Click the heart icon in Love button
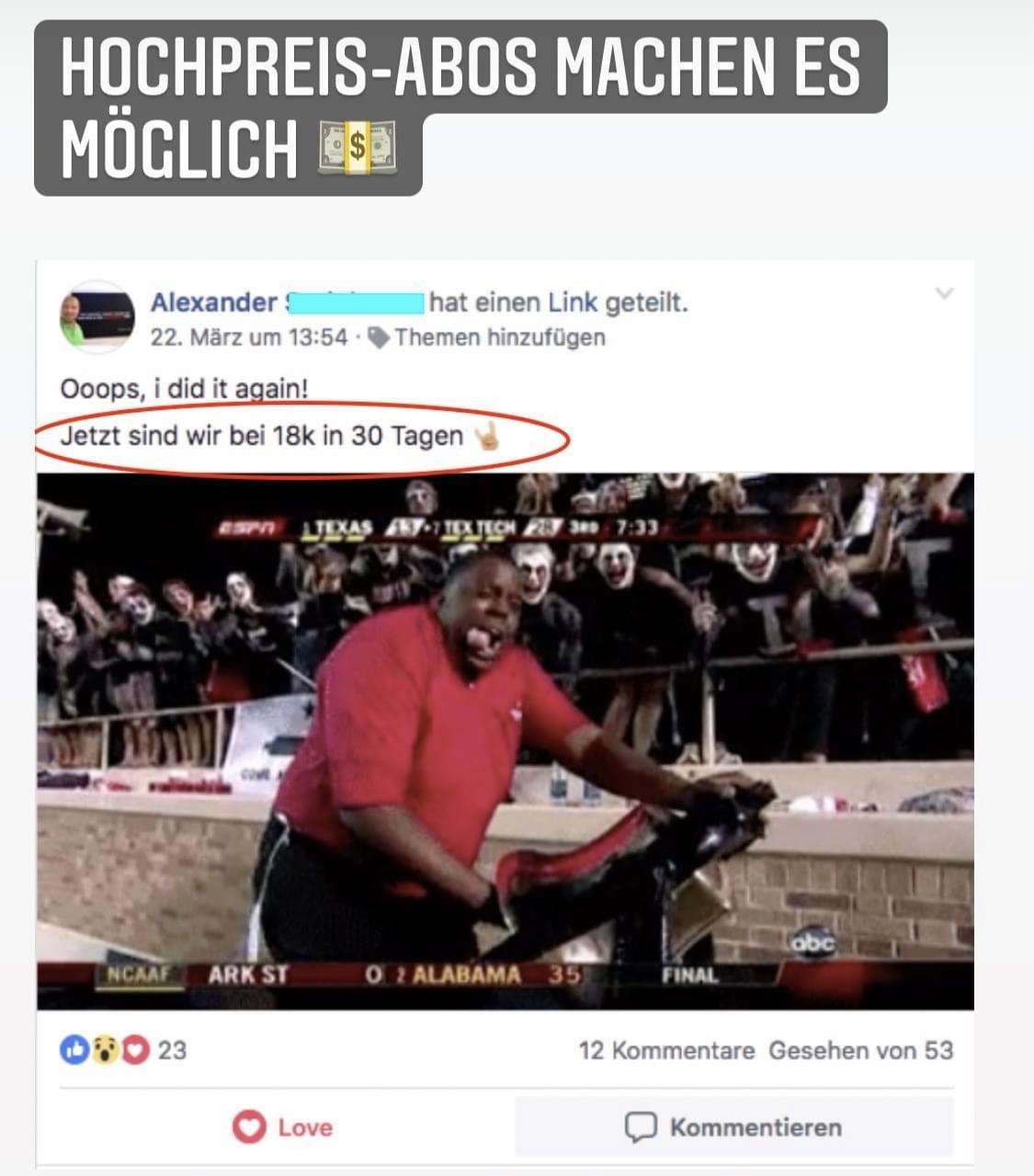Screen dimensions: 1034x1176 point(249,1127)
